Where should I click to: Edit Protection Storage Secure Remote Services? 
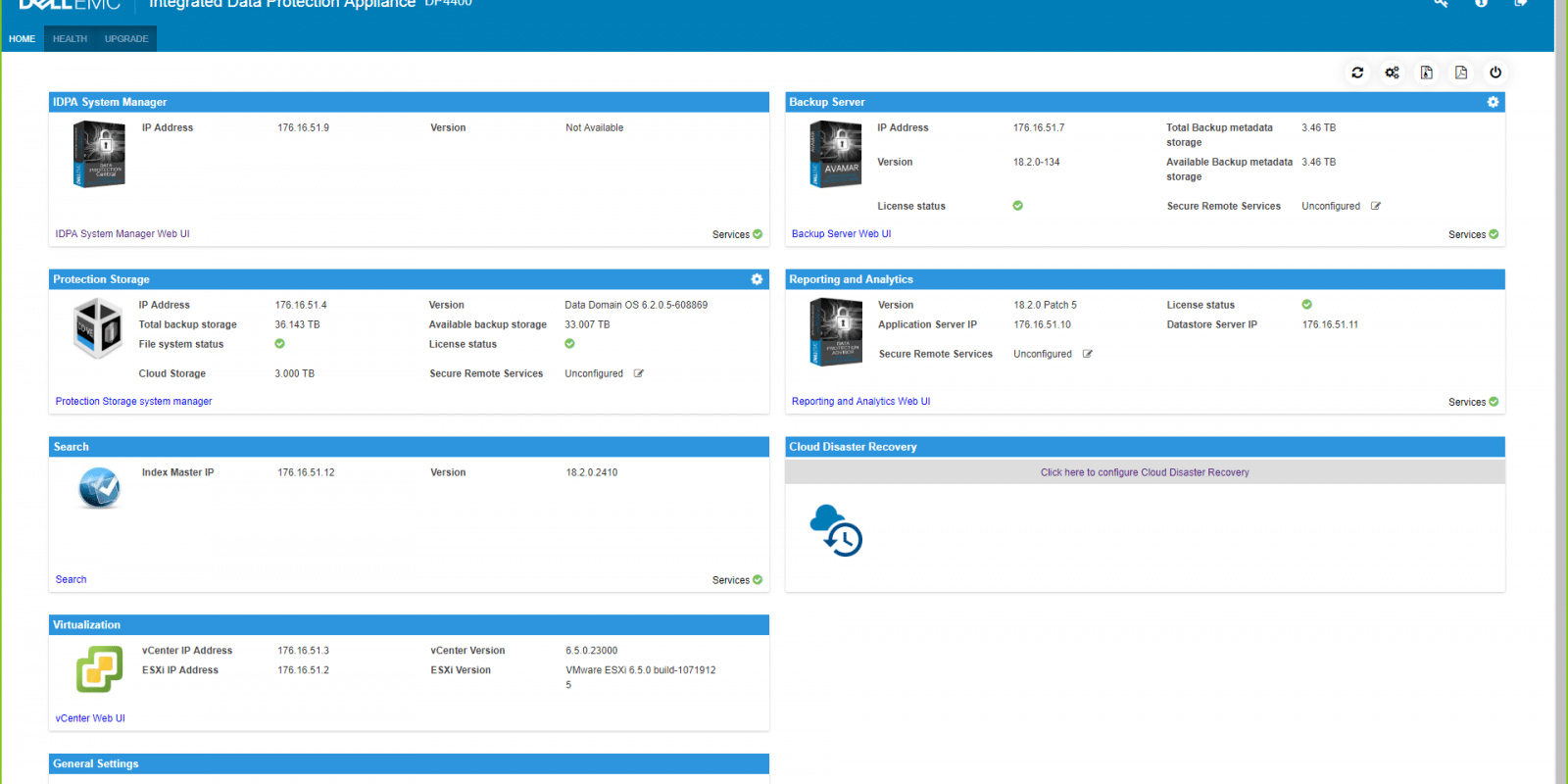[x=639, y=373]
